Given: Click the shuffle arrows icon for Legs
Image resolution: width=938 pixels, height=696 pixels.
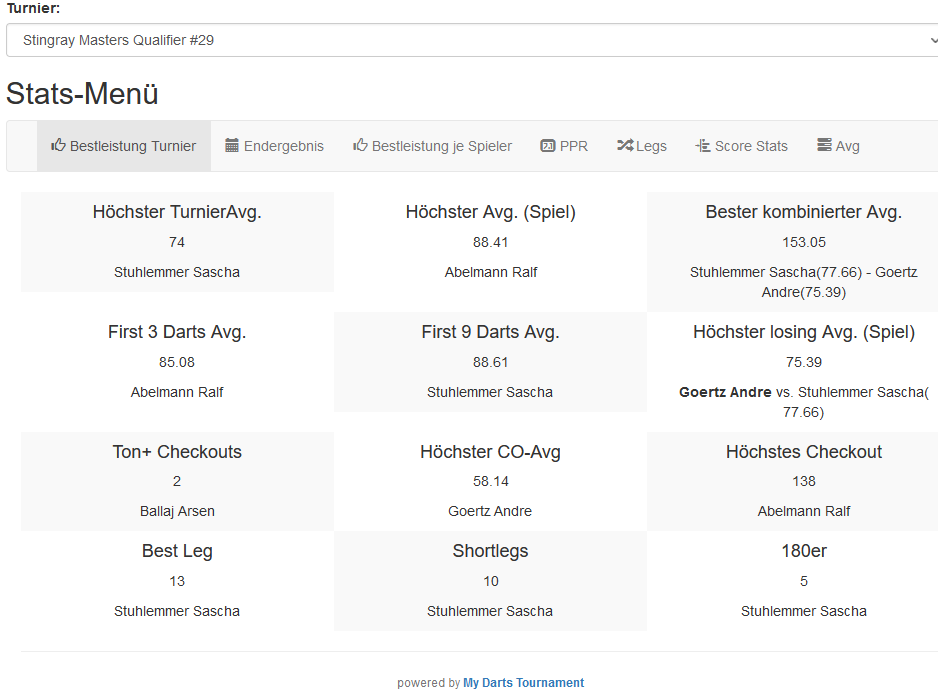Looking at the screenshot, I should [x=624, y=146].
